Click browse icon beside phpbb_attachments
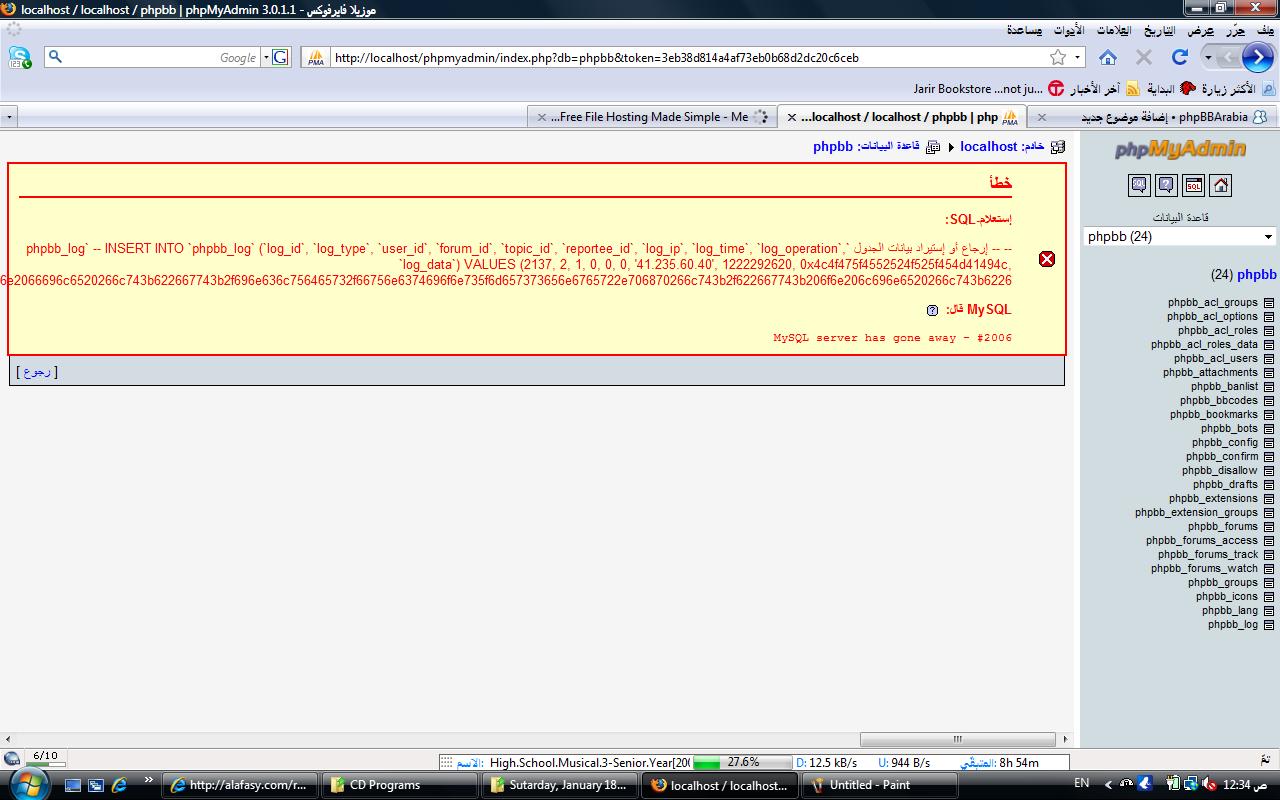1280x800 pixels. [1268, 373]
